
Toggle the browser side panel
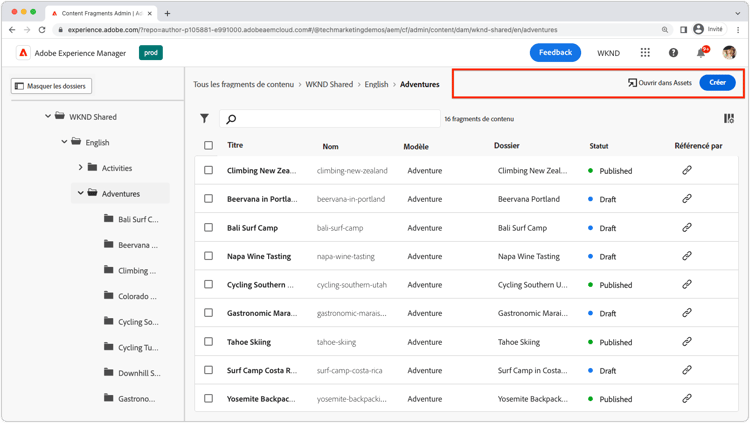point(684,30)
